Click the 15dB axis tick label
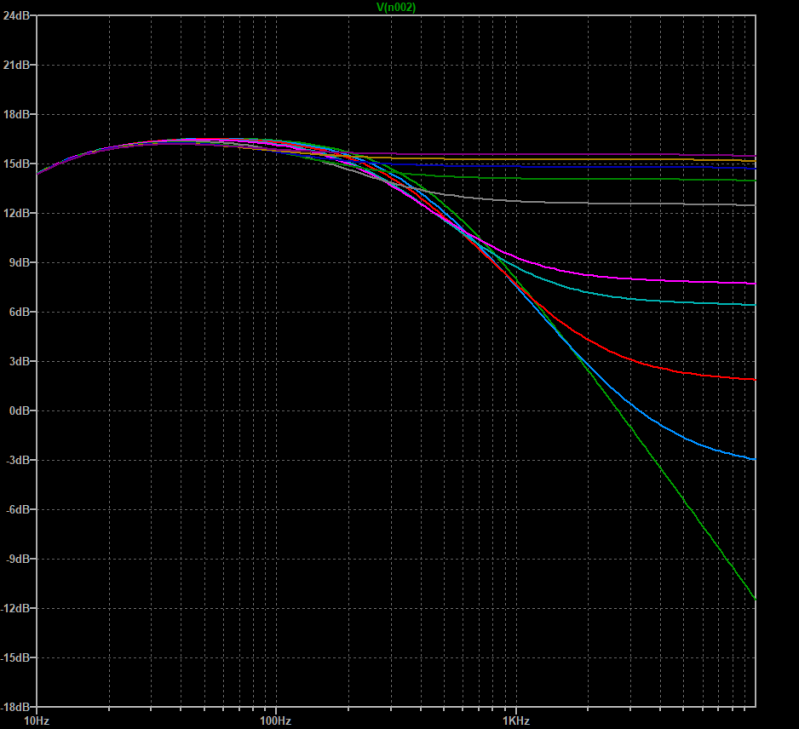The image size is (799, 729). tap(17, 164)
